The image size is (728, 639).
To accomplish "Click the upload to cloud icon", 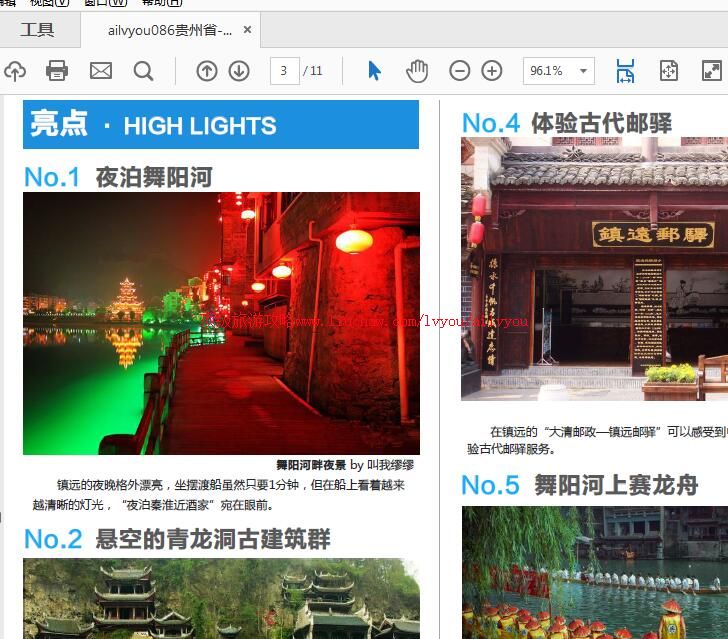I will [x=14, y=71].
